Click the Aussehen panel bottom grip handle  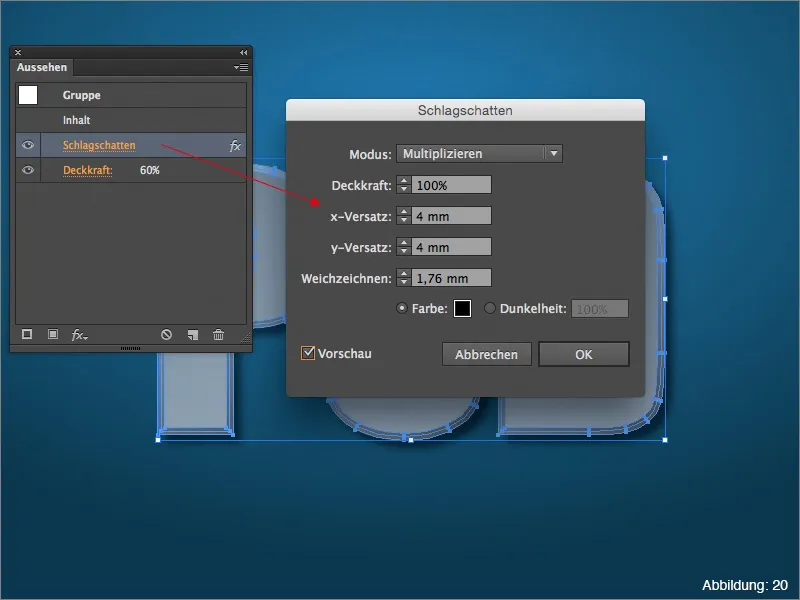click(x=131, y=348)
